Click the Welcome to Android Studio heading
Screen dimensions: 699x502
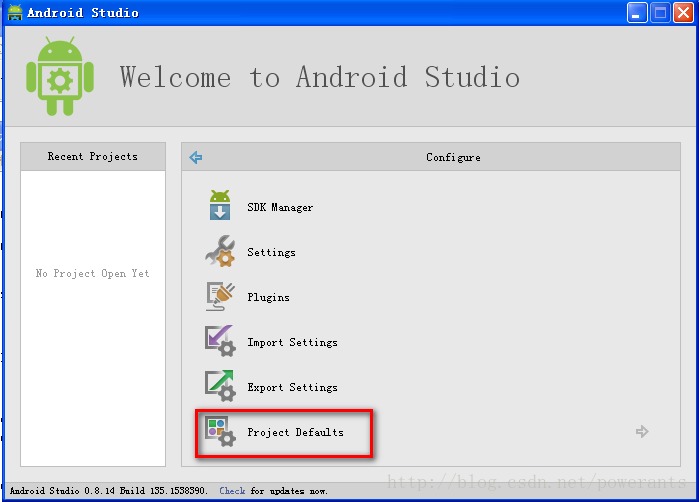click(x=320, y=77)
